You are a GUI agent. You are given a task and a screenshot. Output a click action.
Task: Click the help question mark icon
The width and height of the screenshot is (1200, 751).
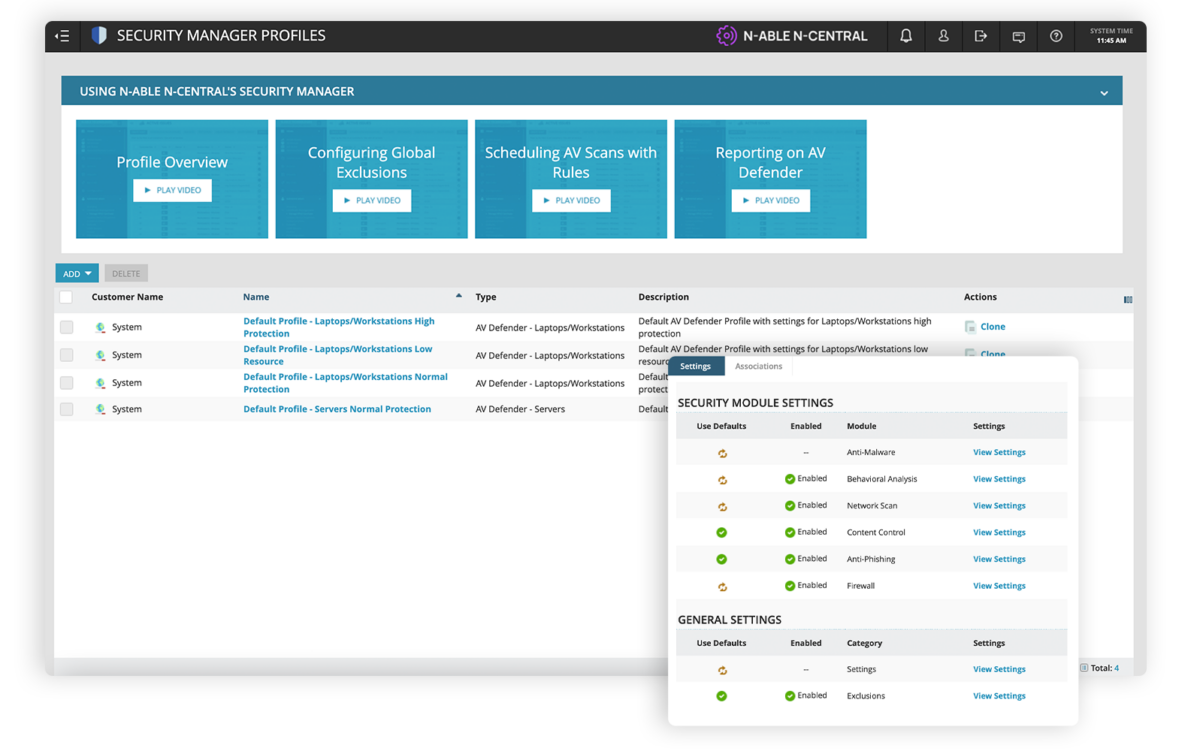click(x=1055, y=36)
